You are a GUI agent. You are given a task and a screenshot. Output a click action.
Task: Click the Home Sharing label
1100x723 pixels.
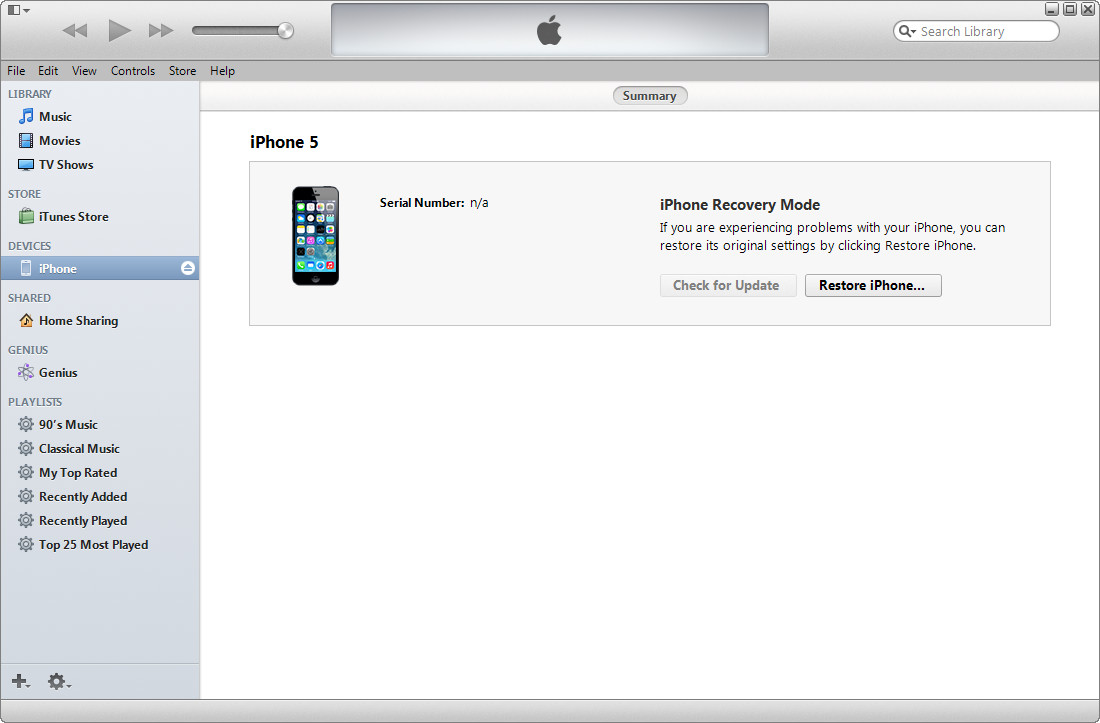coord(79,320)
